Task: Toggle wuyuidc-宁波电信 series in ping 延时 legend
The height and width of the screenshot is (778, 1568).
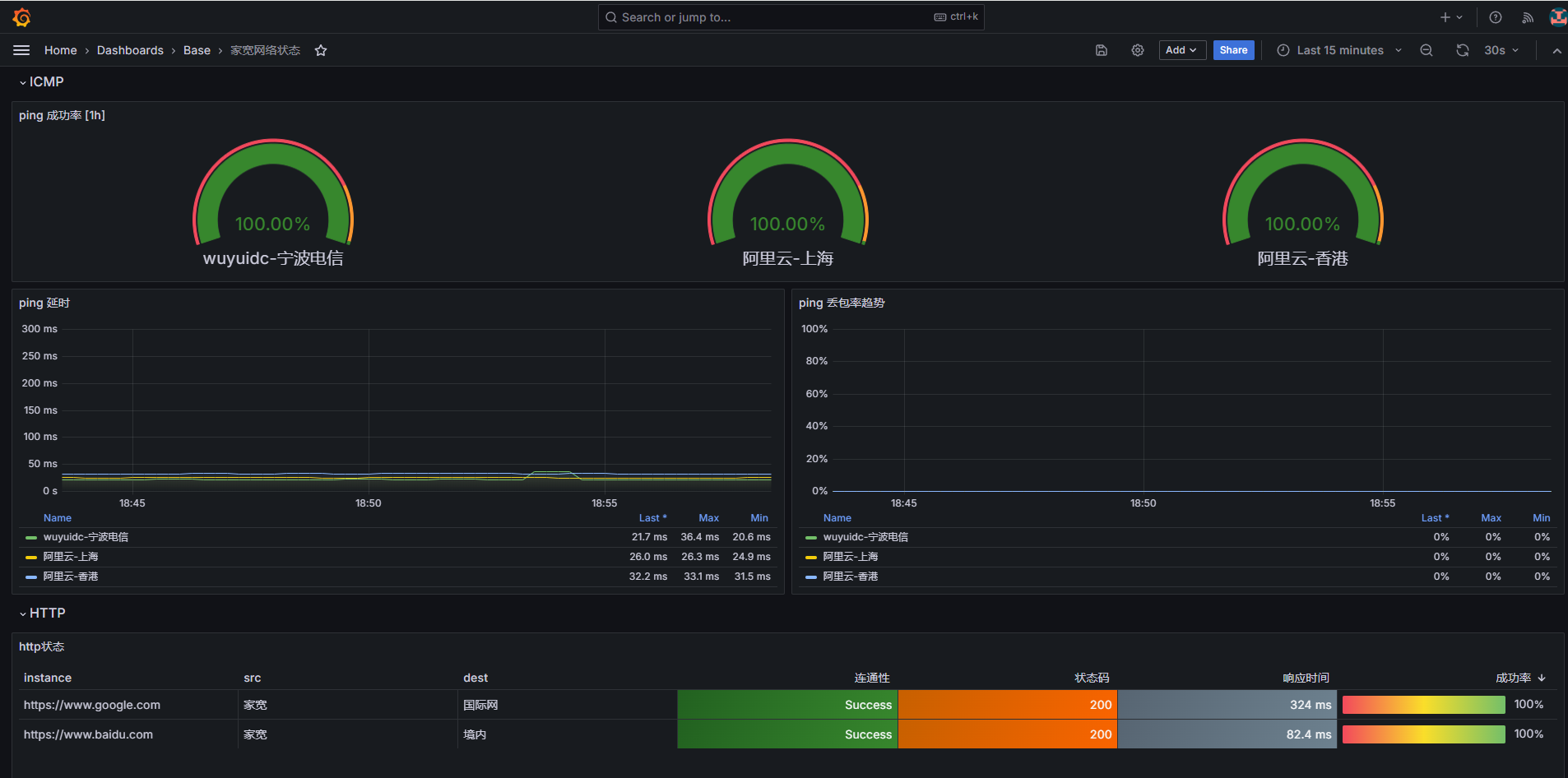Action: tap(86, 537)
